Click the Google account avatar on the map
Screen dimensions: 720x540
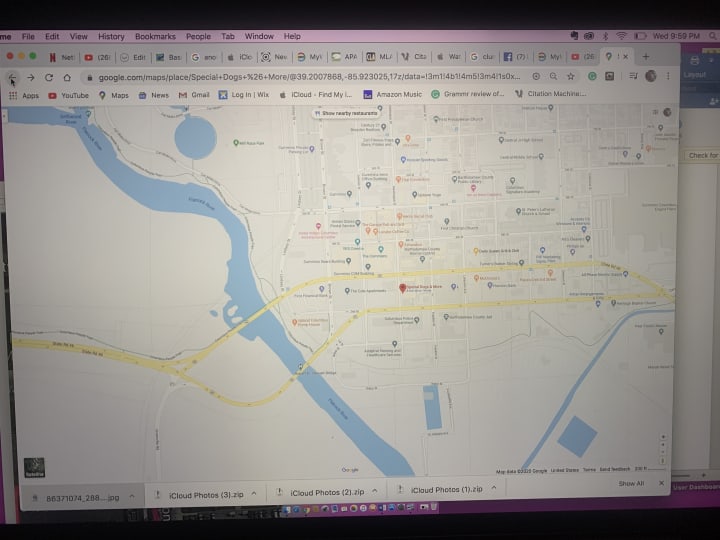click(x=667, y=112)
